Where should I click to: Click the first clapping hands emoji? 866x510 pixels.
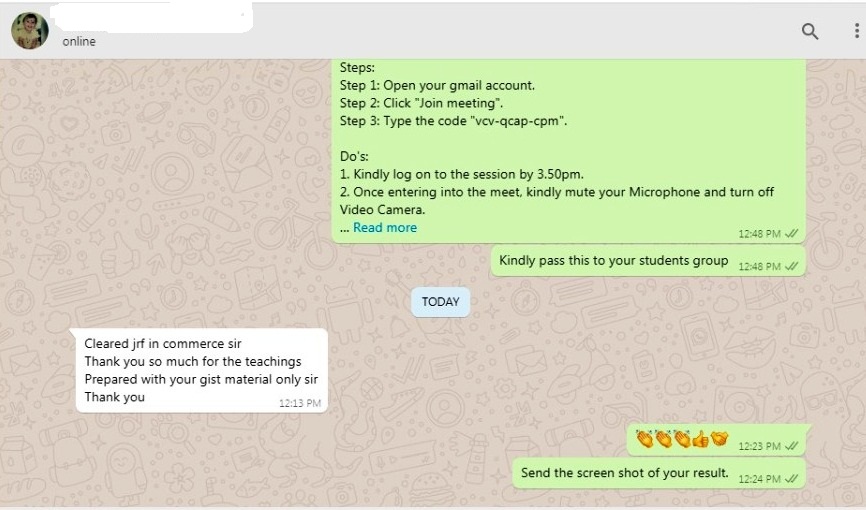[x=644, y=439]
